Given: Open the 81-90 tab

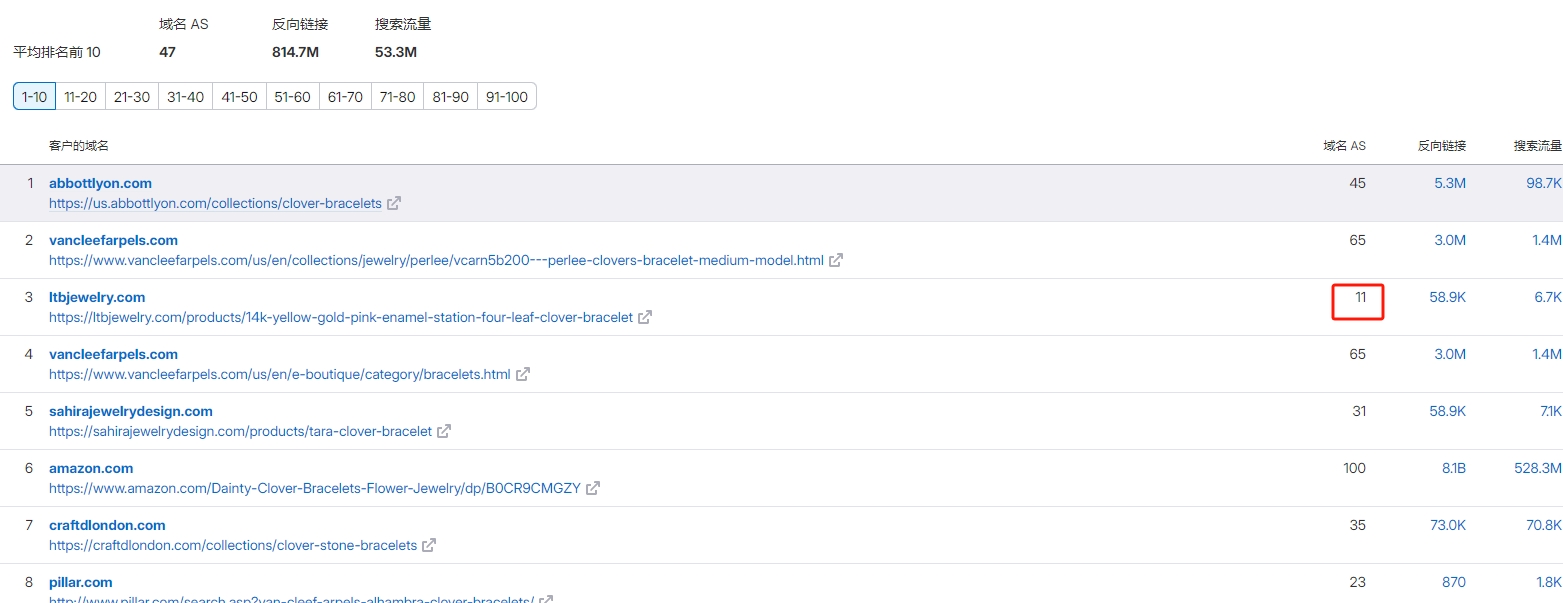Looking at the screenshot, I should click(450, 96).
